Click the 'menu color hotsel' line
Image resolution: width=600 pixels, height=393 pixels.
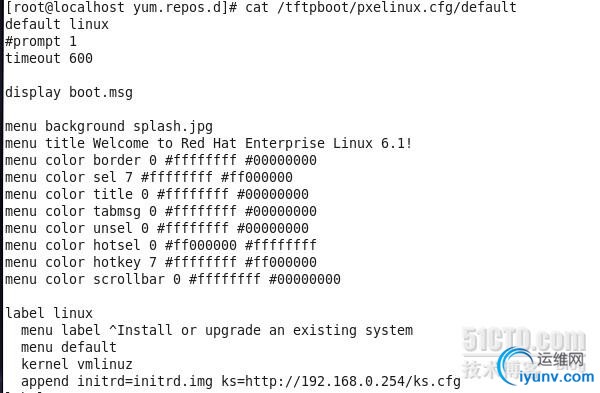pos(161,245)
